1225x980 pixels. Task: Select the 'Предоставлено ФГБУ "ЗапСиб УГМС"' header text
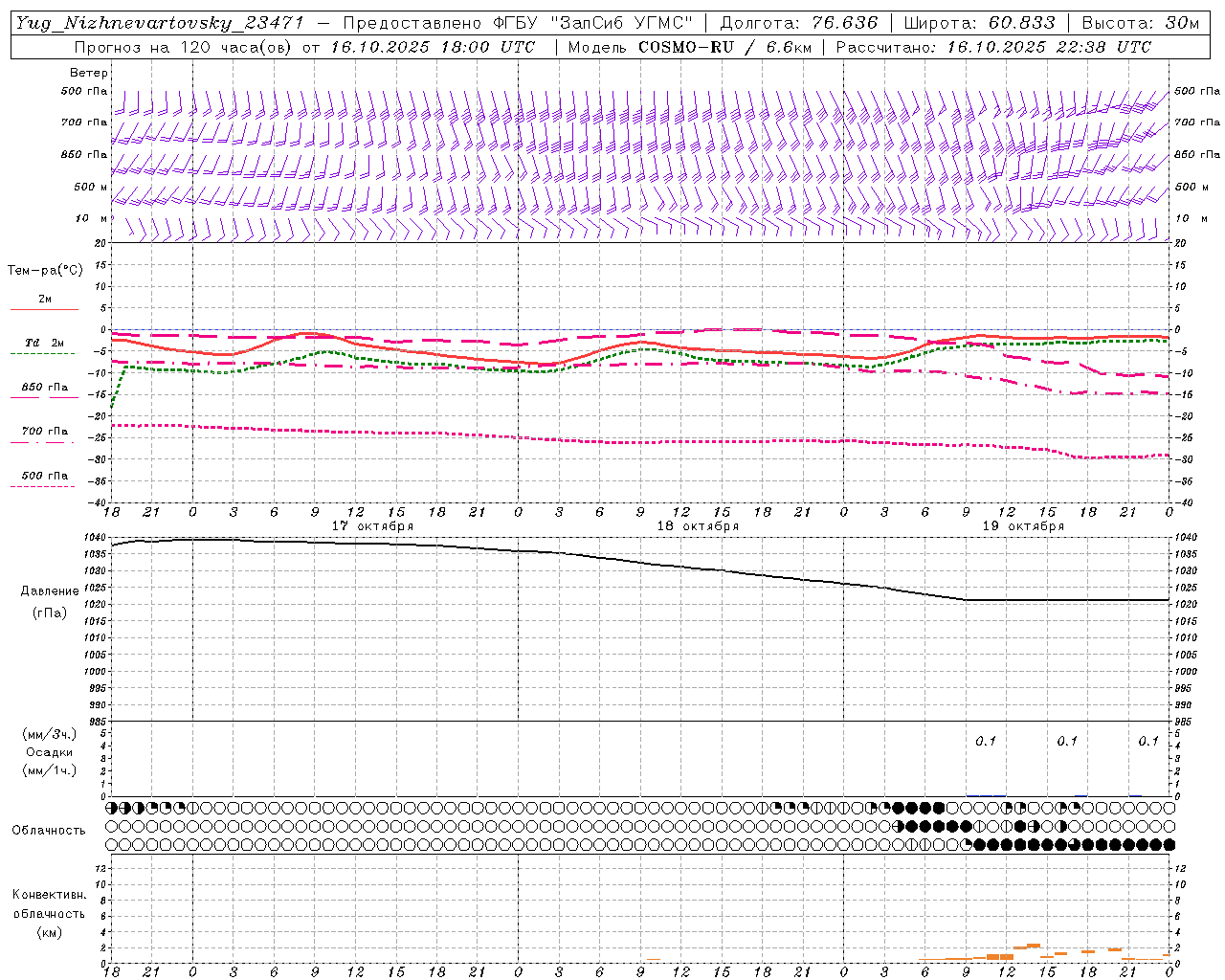(x=517, y=23)
